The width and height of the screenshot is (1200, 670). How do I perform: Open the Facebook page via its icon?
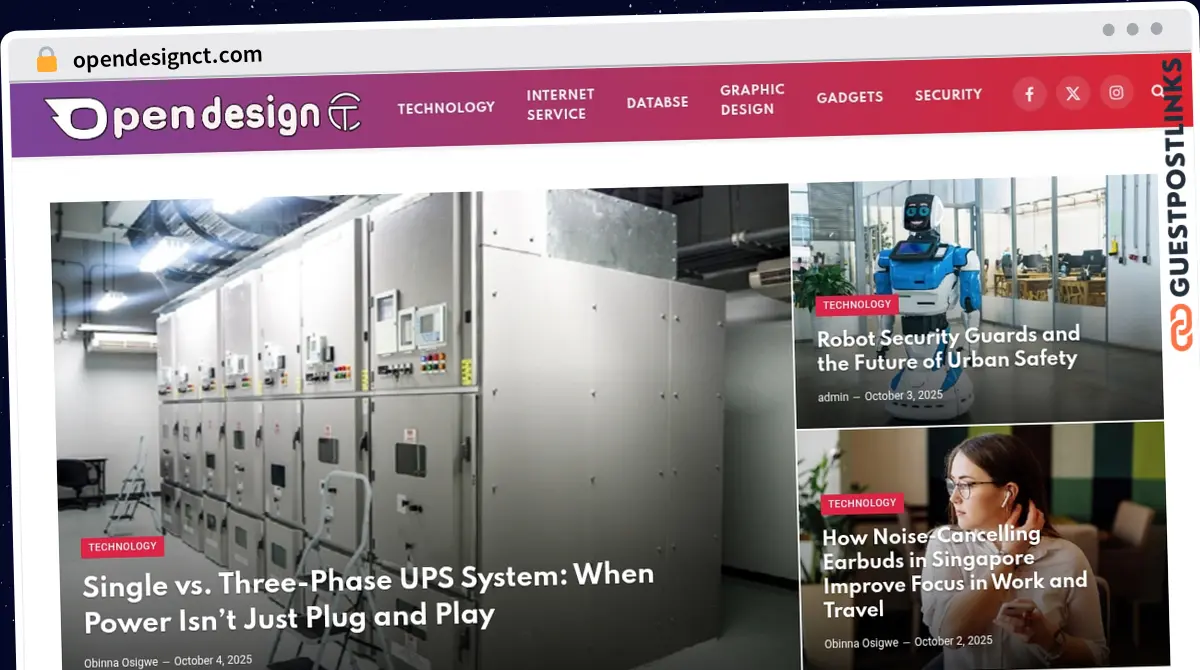1029,93
